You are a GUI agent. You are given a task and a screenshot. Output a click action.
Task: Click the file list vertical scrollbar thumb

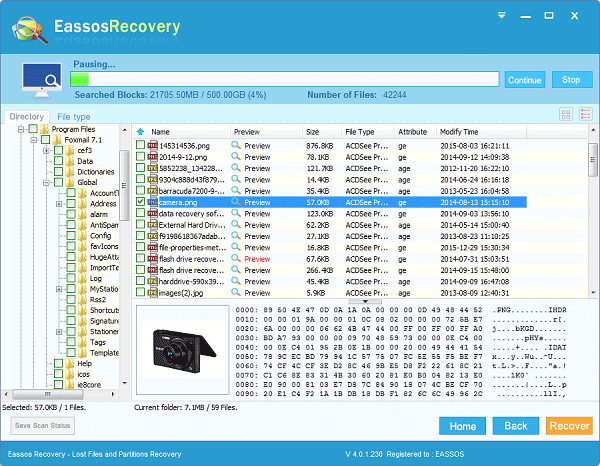click(593, 159)
